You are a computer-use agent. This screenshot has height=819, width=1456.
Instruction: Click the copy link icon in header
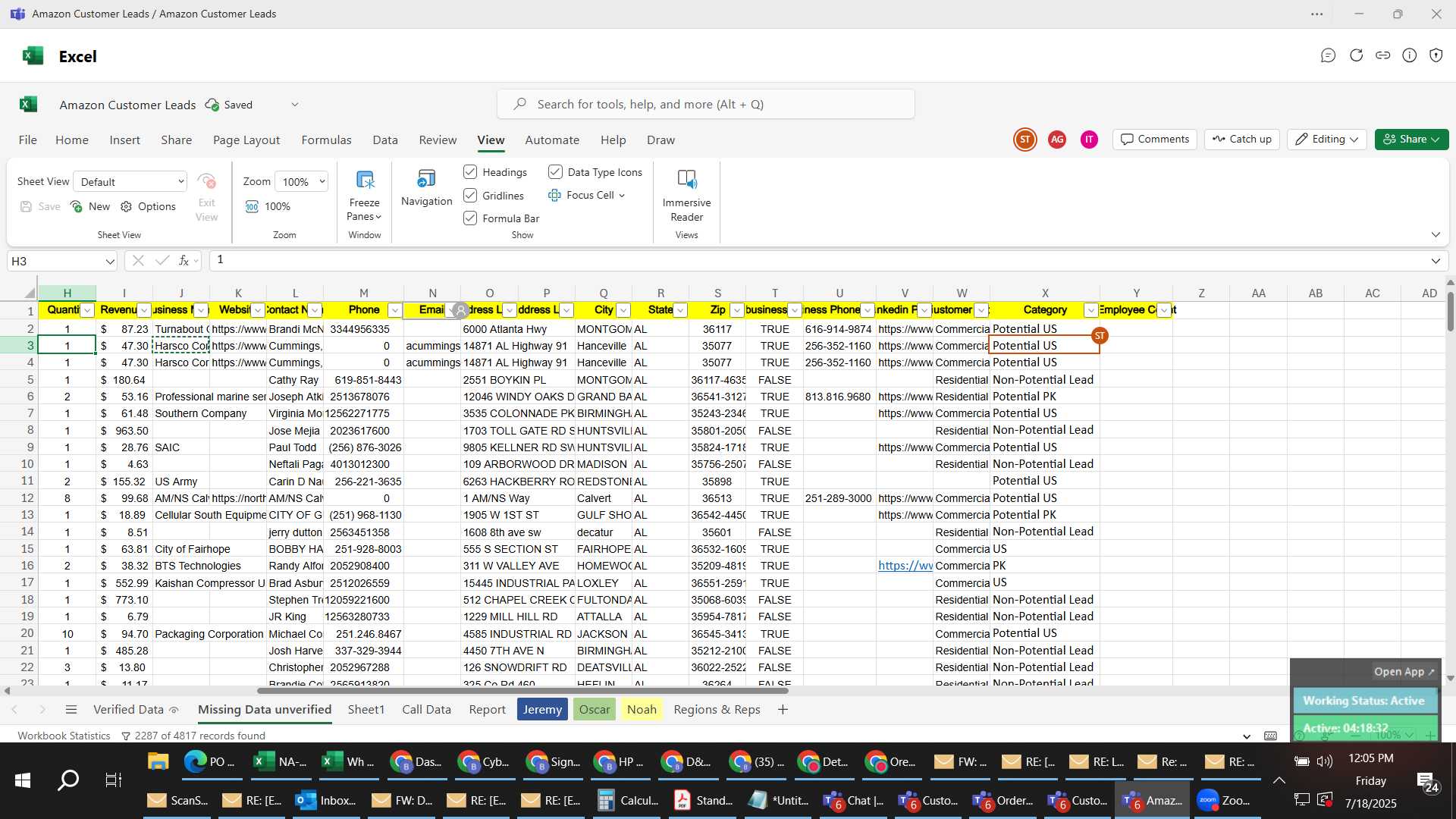click(1383, 55)
